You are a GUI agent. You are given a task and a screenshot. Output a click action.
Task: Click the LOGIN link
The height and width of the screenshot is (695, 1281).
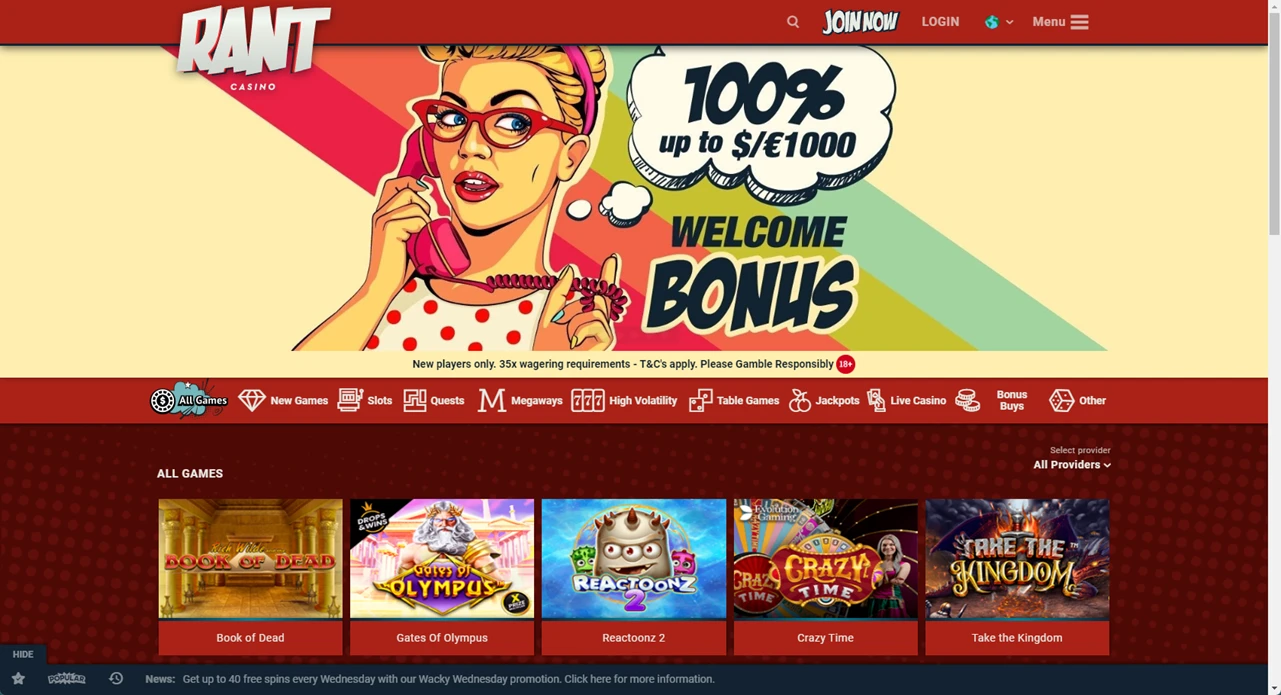[x=940, y=21]
